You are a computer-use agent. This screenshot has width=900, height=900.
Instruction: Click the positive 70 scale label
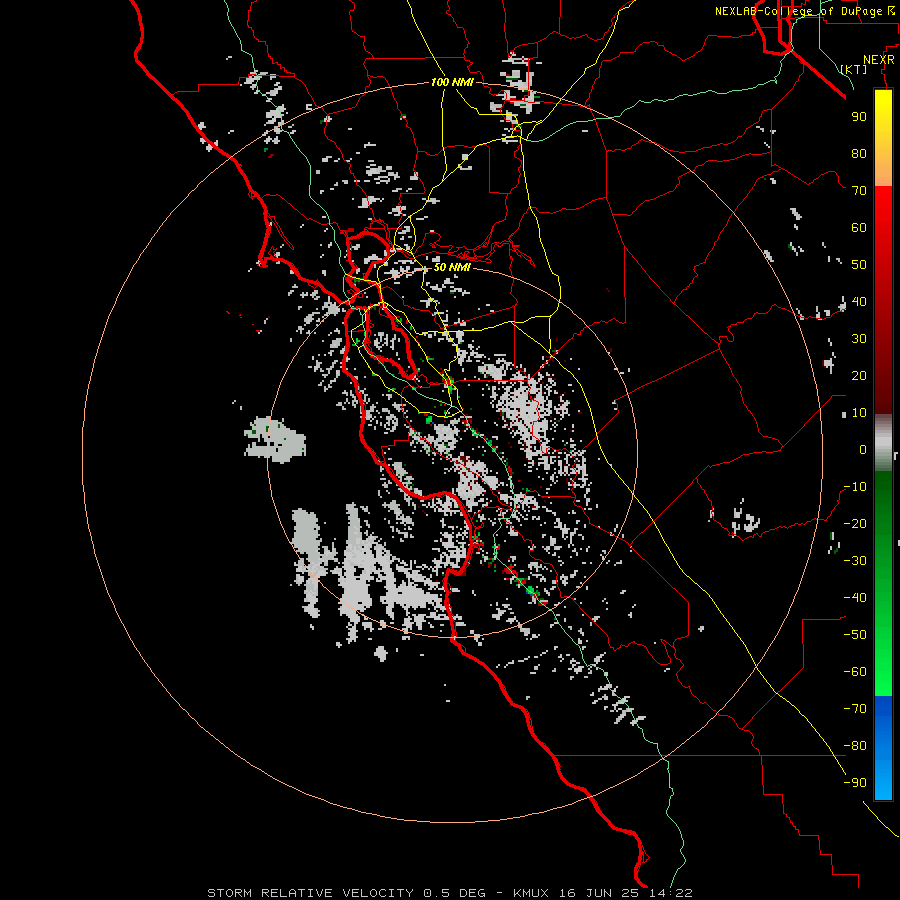tap(859, 191)
